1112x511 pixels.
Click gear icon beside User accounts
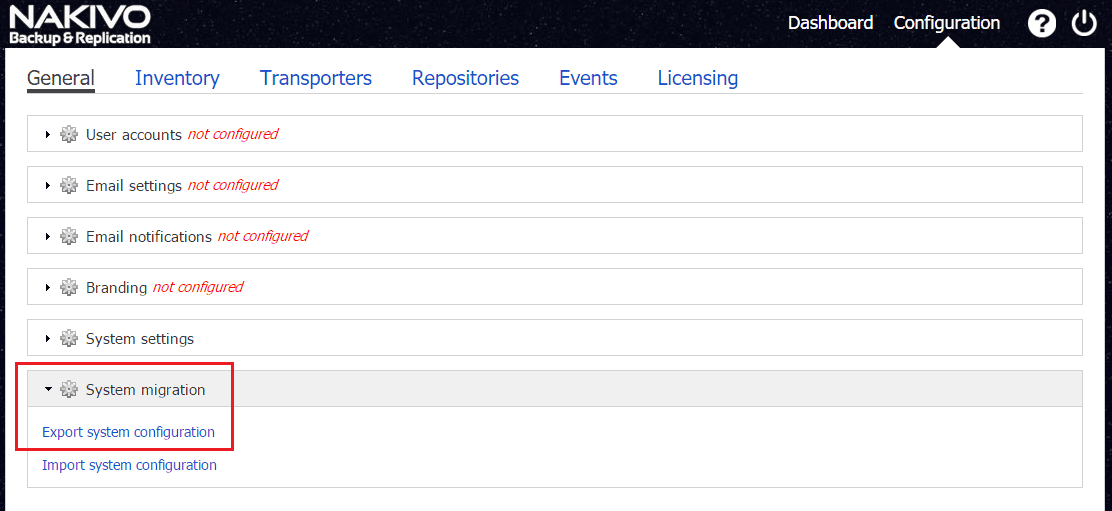click(69, 134)
